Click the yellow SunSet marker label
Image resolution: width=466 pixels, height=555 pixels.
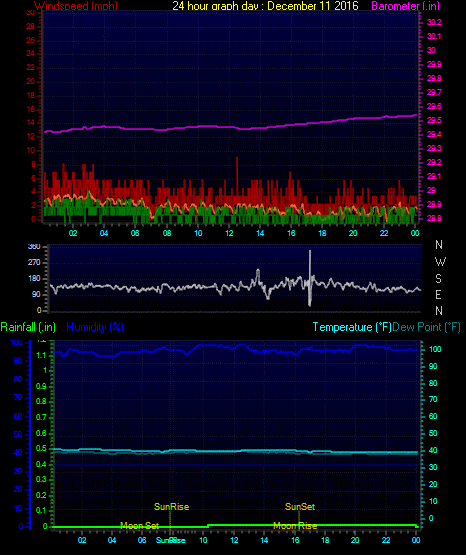click(x=300, y=507)
